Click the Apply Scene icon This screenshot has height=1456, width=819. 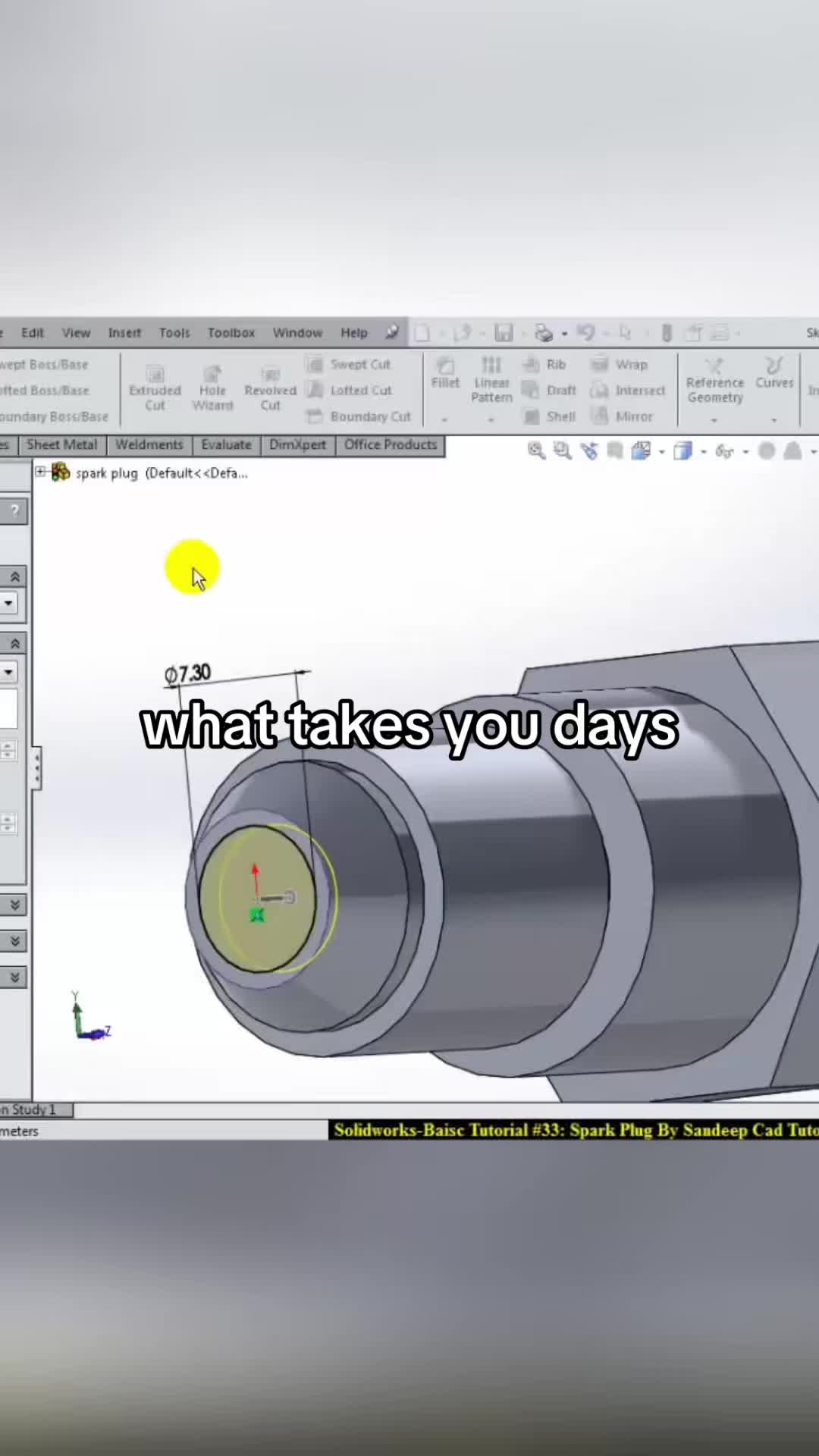click(x=792, y=451)
